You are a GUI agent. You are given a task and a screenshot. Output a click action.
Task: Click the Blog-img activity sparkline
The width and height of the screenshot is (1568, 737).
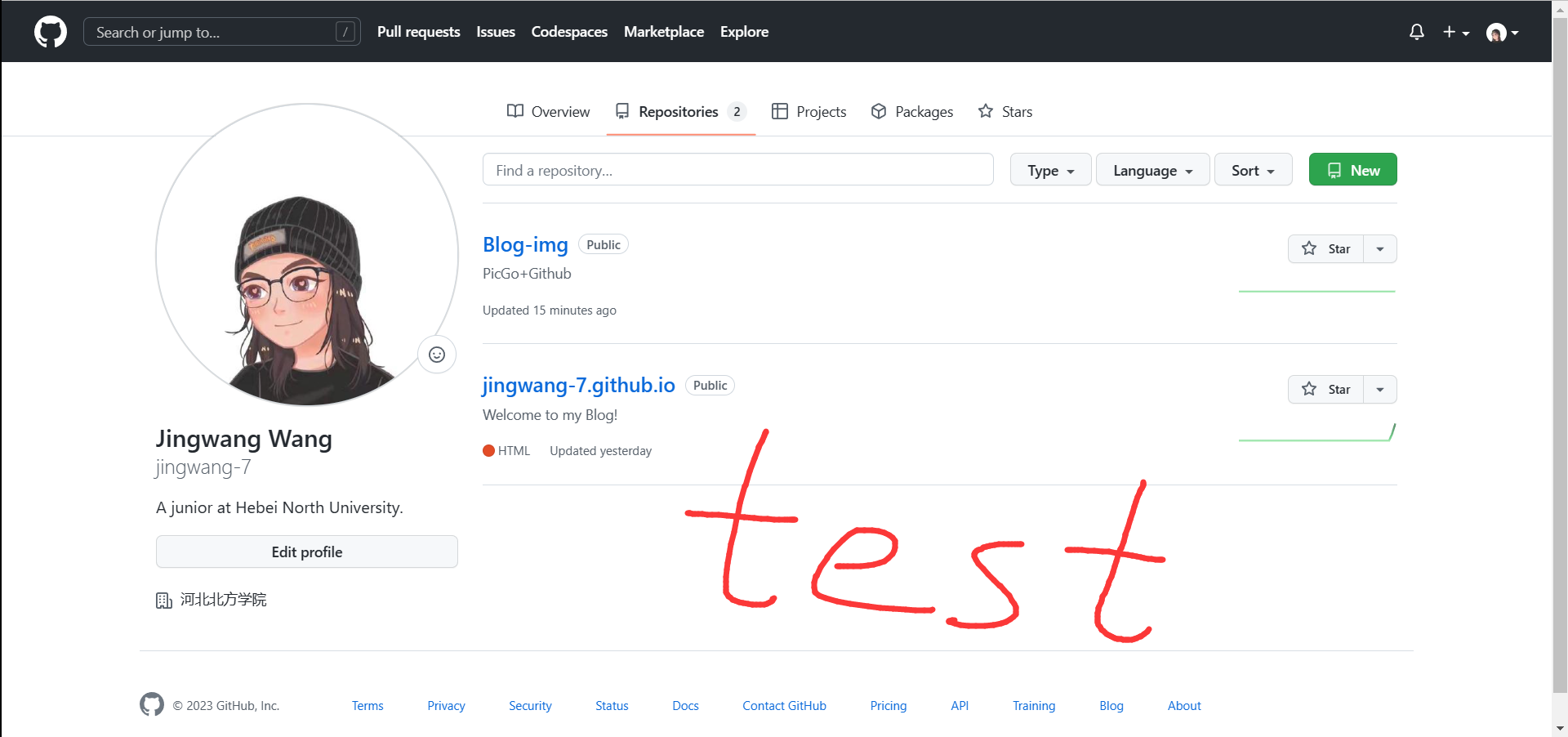(1316, 291)
